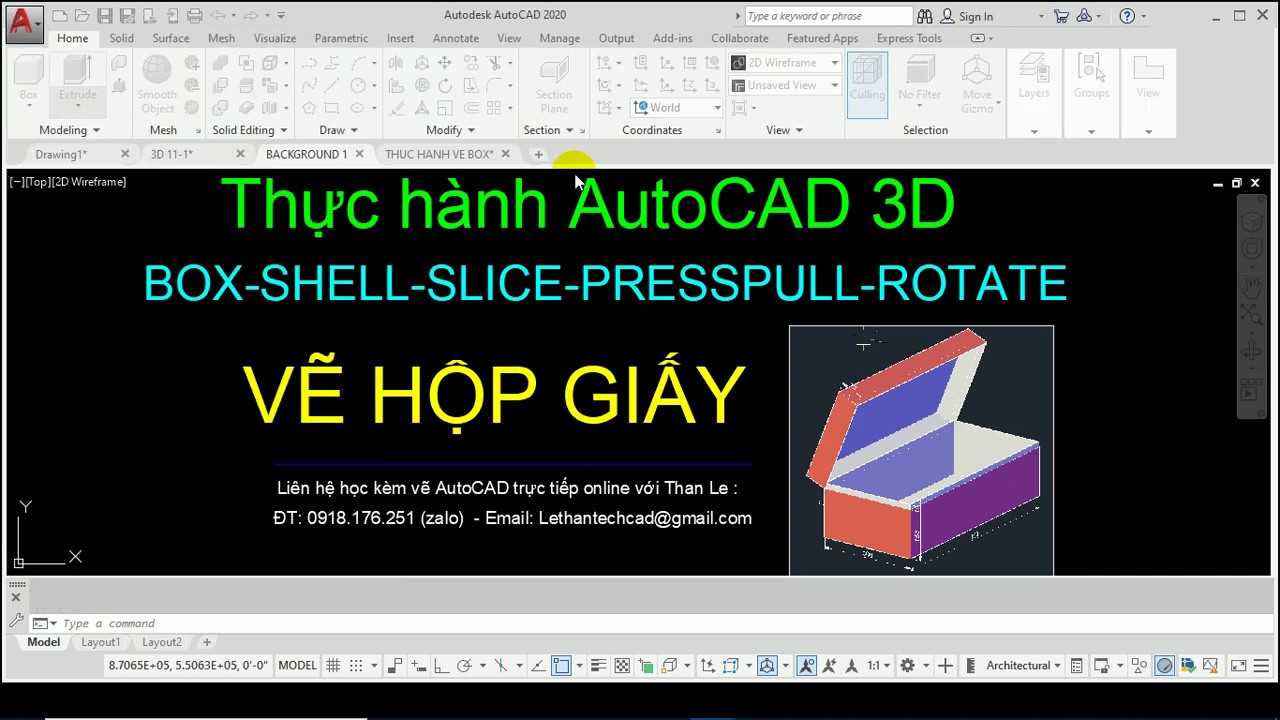Click the Layout1 tab
Viewport: 1280px width, 720px height.
pyautogui.click(x=100, y=642)
